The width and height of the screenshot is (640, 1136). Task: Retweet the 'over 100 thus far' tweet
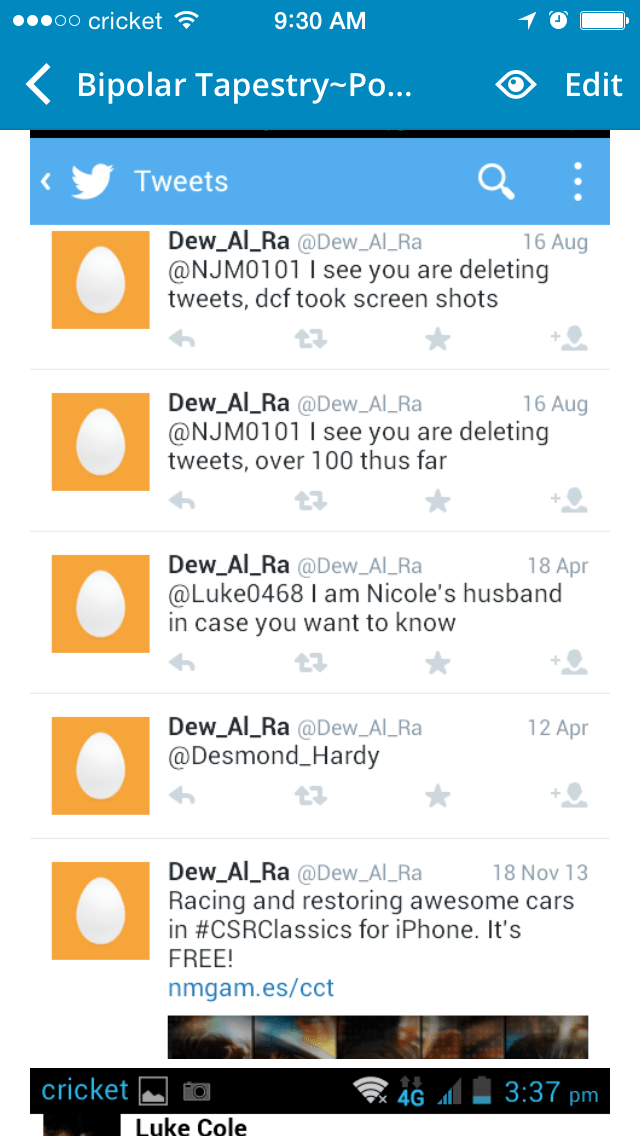pos(311,500)
